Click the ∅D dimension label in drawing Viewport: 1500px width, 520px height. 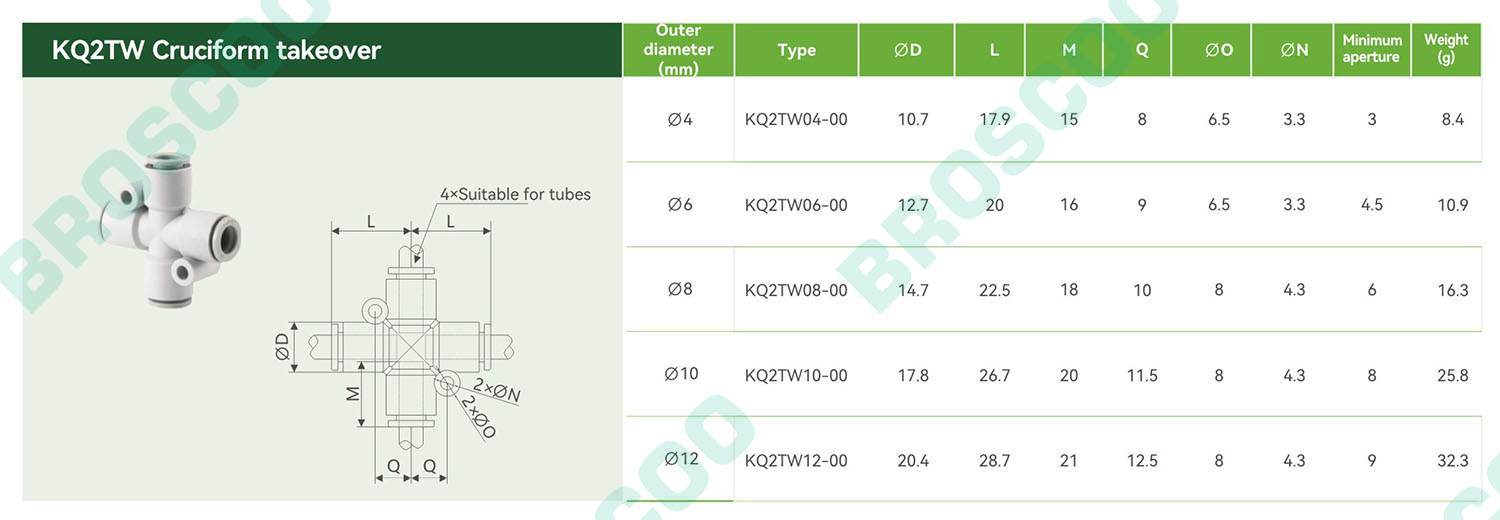tap(282, 348)
